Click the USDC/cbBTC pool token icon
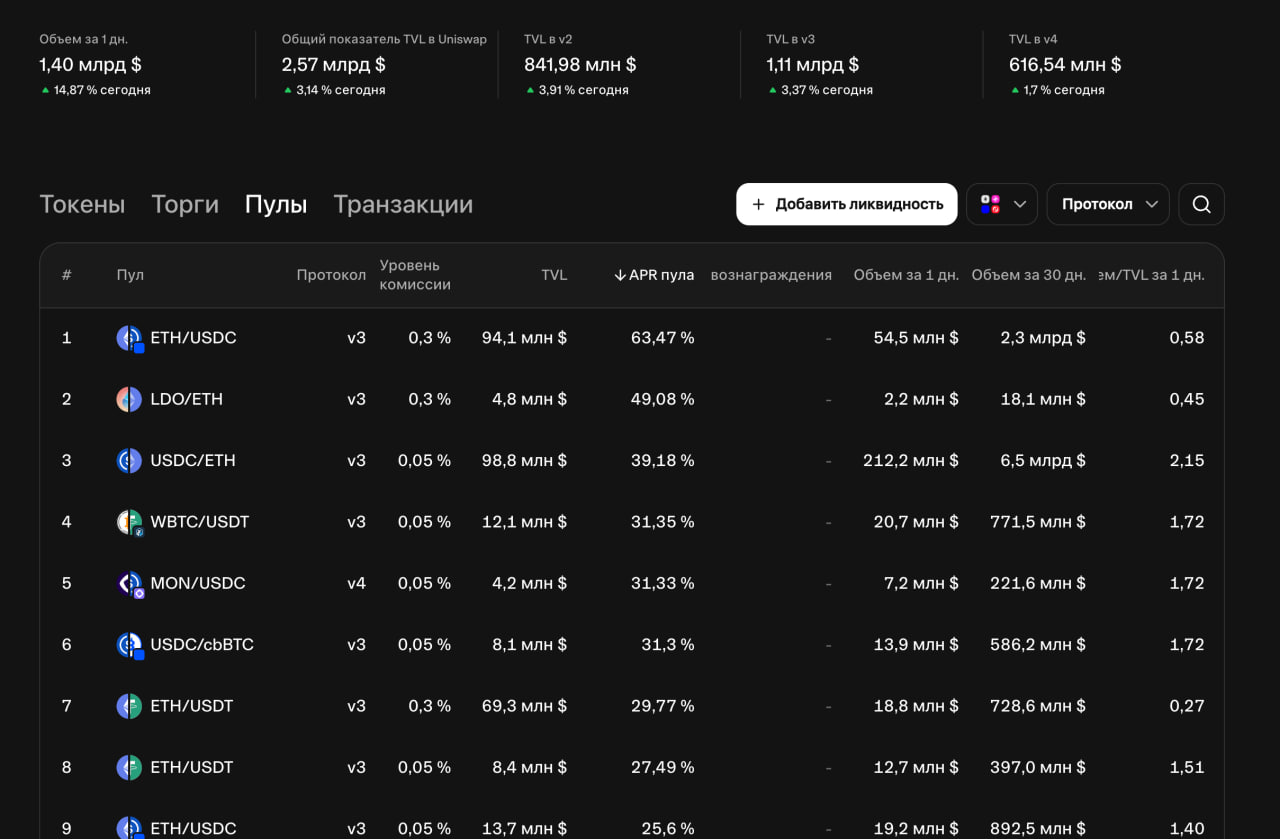Screen dimensions: 1280x839 (x=129, y=645)
